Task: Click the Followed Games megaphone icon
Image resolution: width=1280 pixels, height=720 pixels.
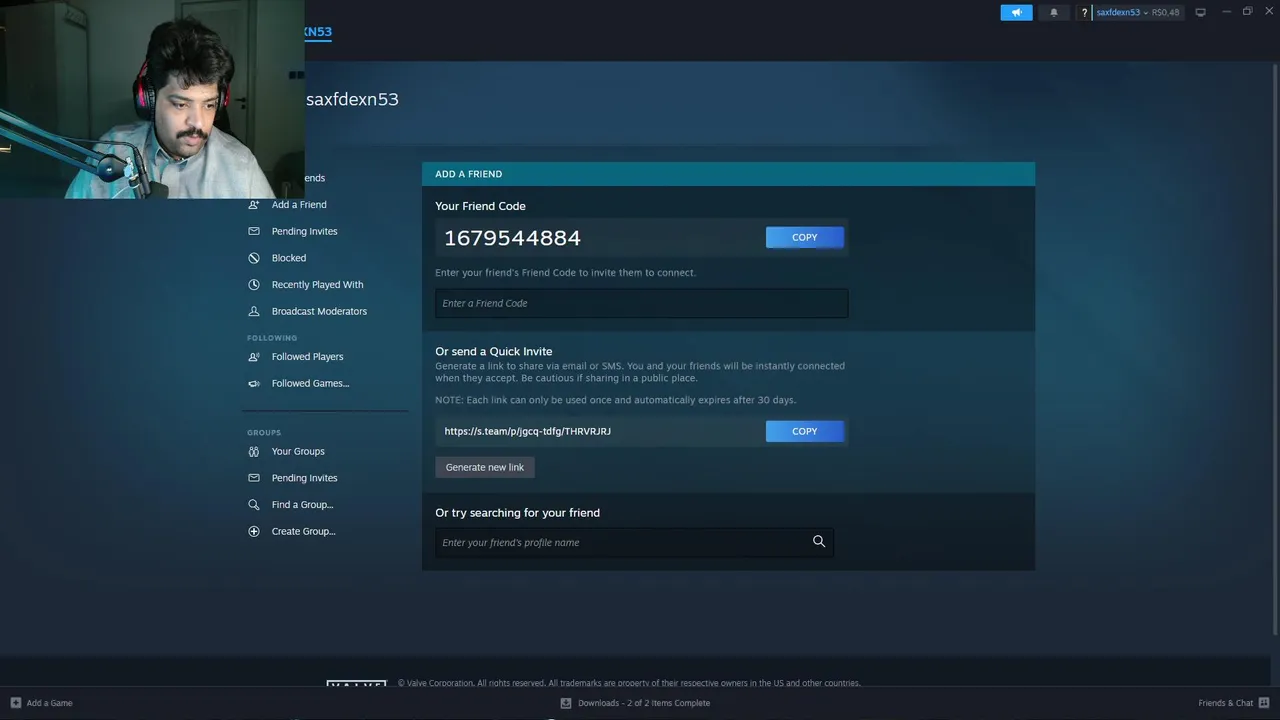Action: coord(254,383)
